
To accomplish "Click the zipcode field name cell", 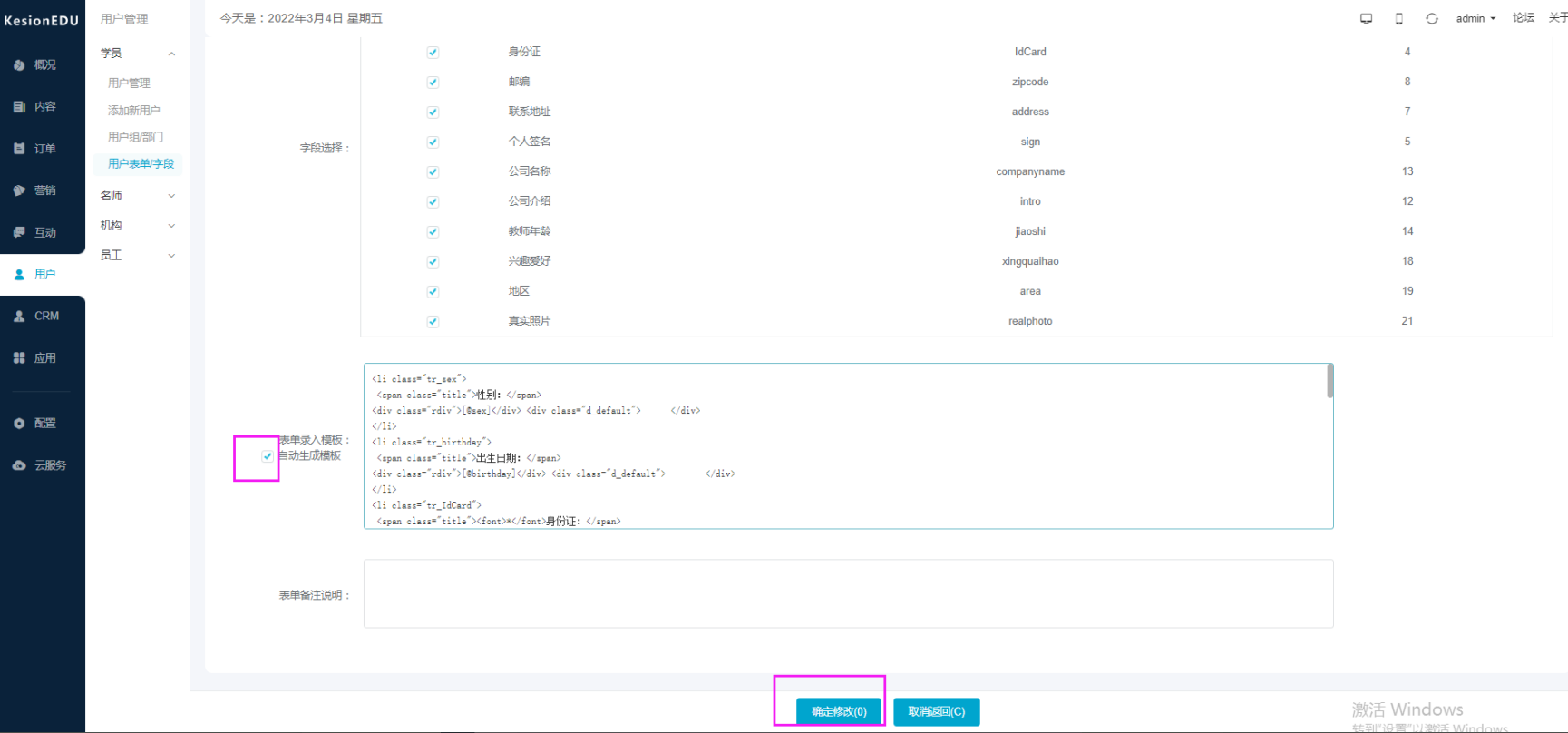I will click(x=1030, y=82).
